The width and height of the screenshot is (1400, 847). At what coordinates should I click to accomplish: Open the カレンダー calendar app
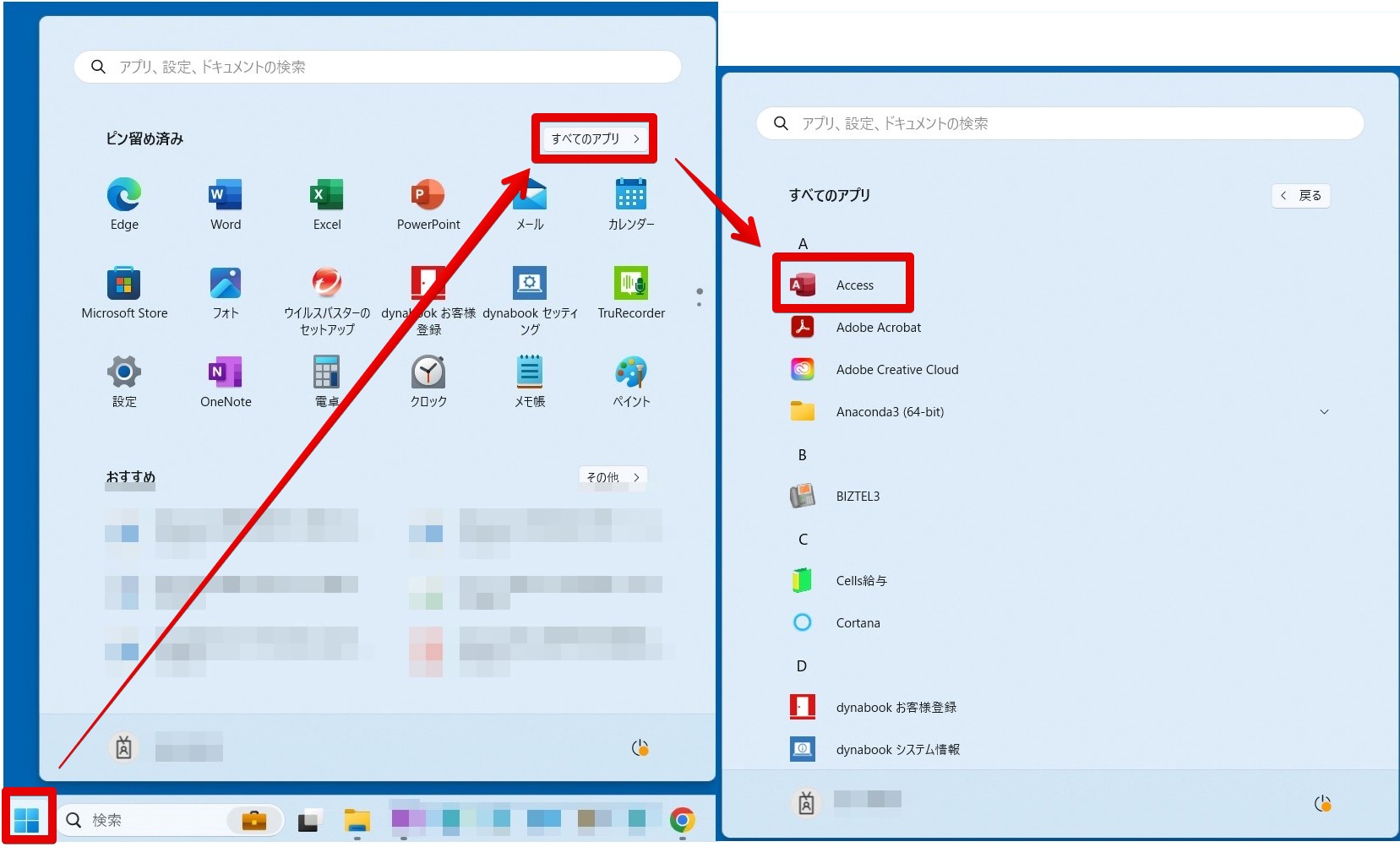tap(631, 204)
